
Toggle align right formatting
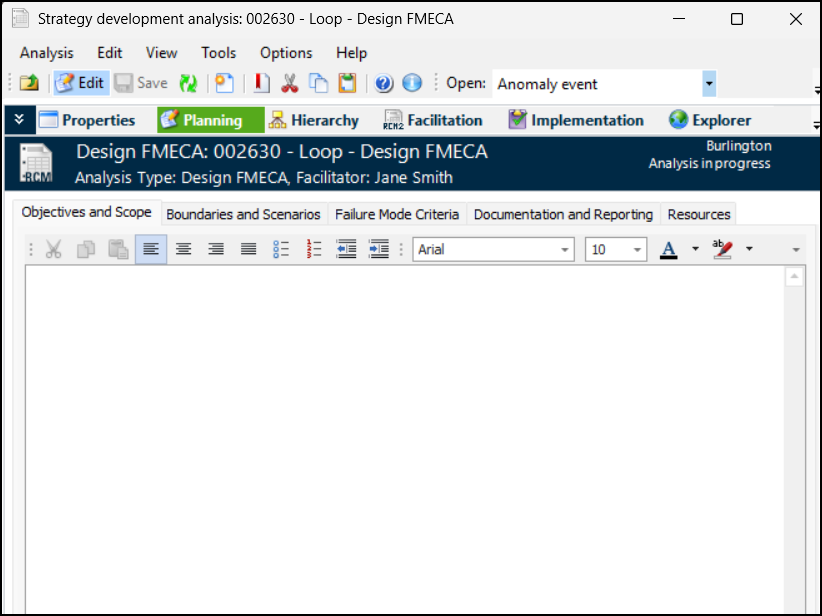pos(216,249)
